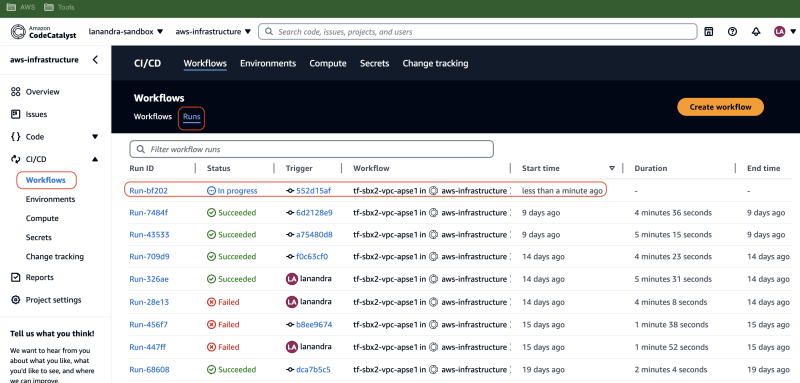
Task: Click the Create workflow button
Action: click(720, 107)
